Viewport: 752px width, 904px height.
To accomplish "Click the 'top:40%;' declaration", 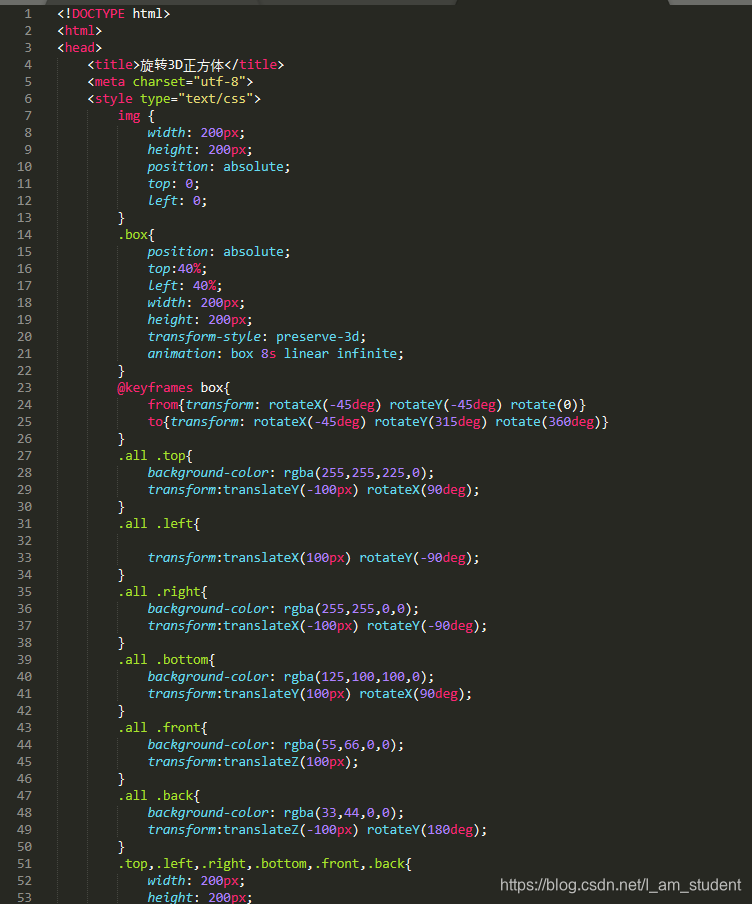I will [177, 269].
